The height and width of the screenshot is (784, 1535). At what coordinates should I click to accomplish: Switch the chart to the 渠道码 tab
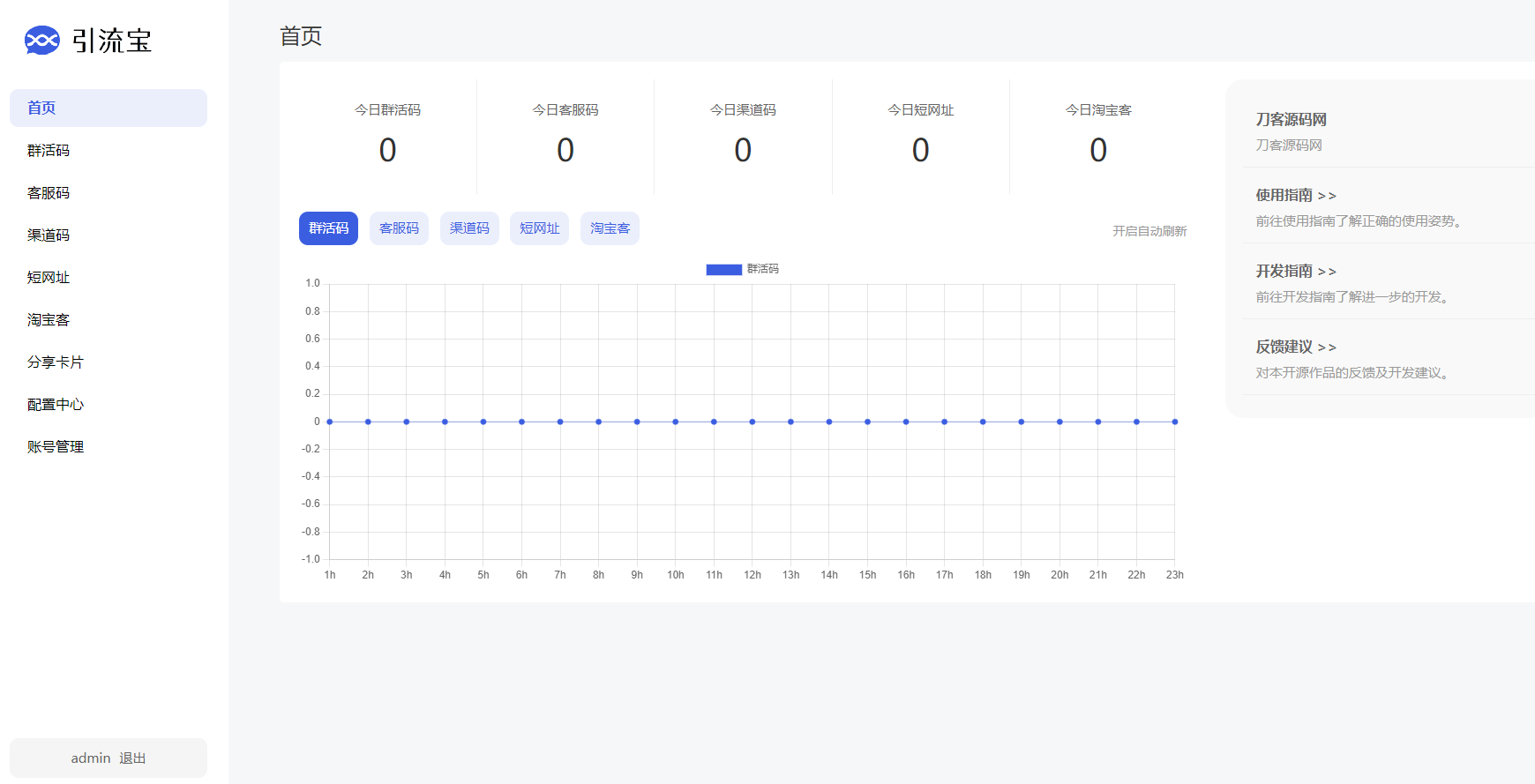coord(469,228)
